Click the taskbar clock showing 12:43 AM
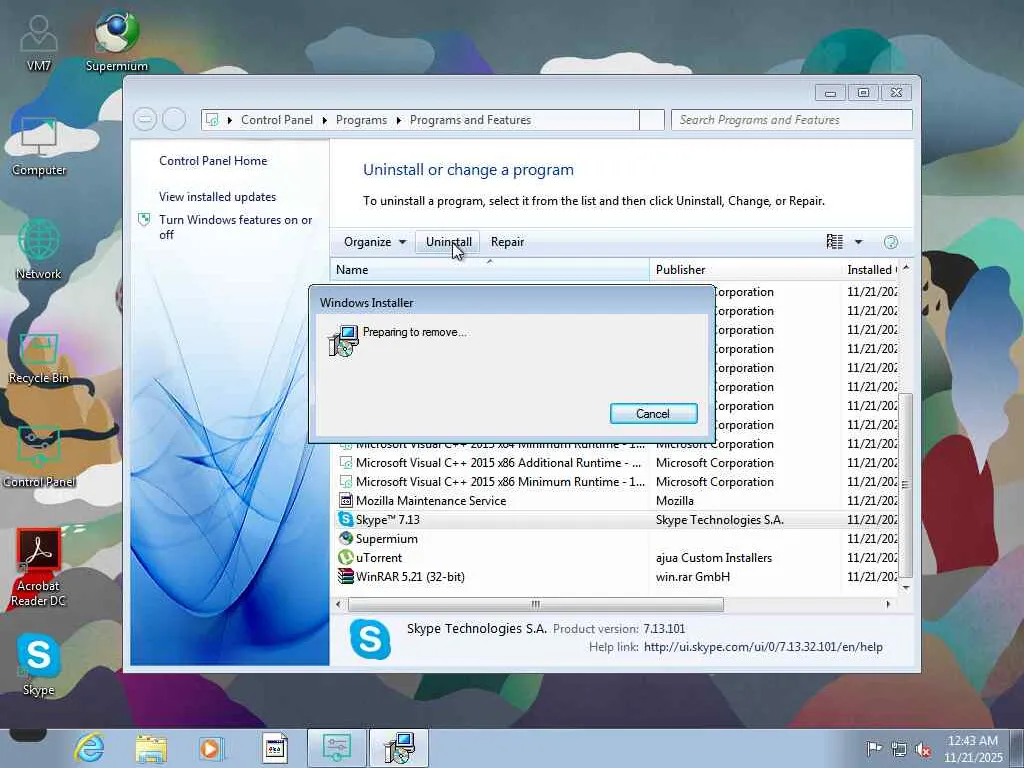 (973, 749)
